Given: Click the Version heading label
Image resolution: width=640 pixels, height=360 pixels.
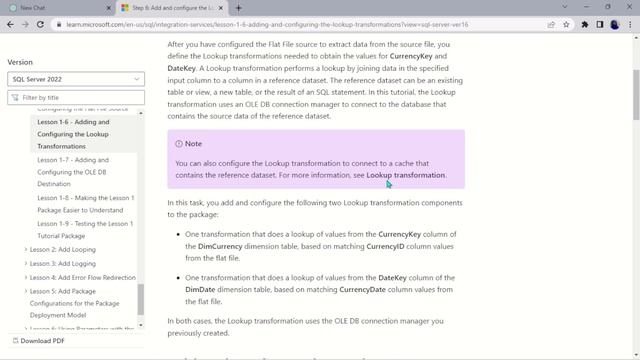Looking at the screenshot, I should [x=20, y=62].
